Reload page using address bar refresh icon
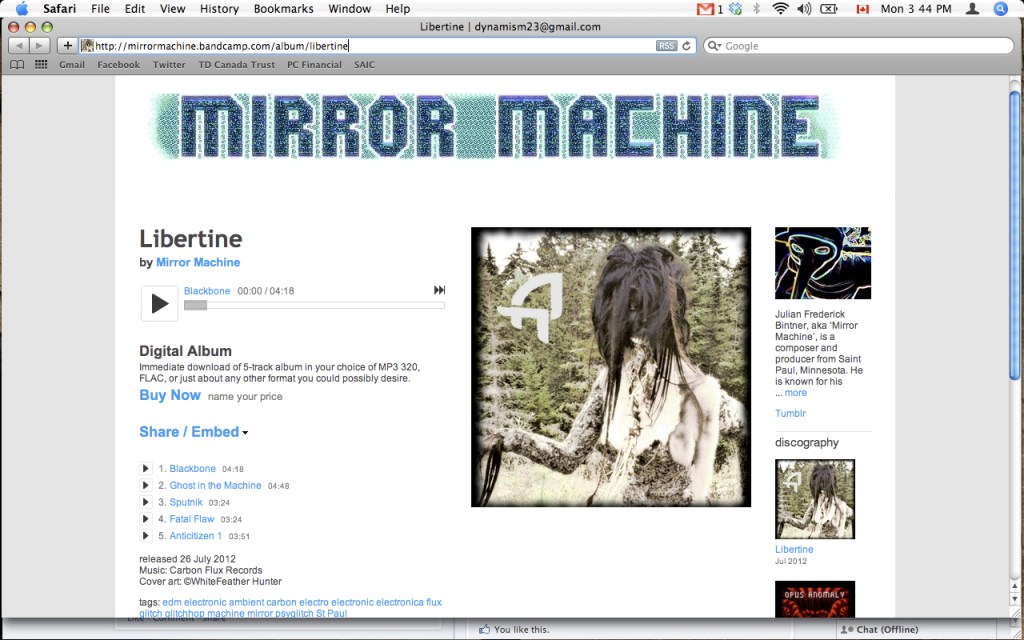 [x=687, y=46]
